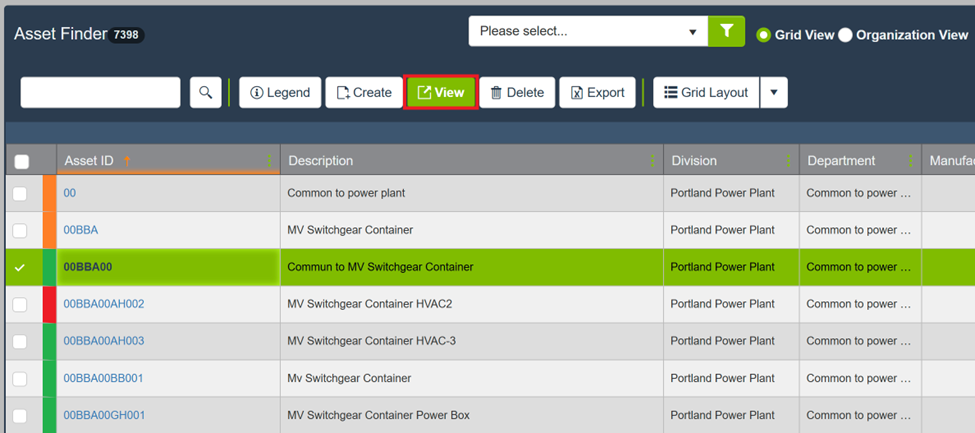The width and height of the screenshot is (975, 433).
Task: Expand the 'Please select...' dropdown
Action: coord(588,31)
